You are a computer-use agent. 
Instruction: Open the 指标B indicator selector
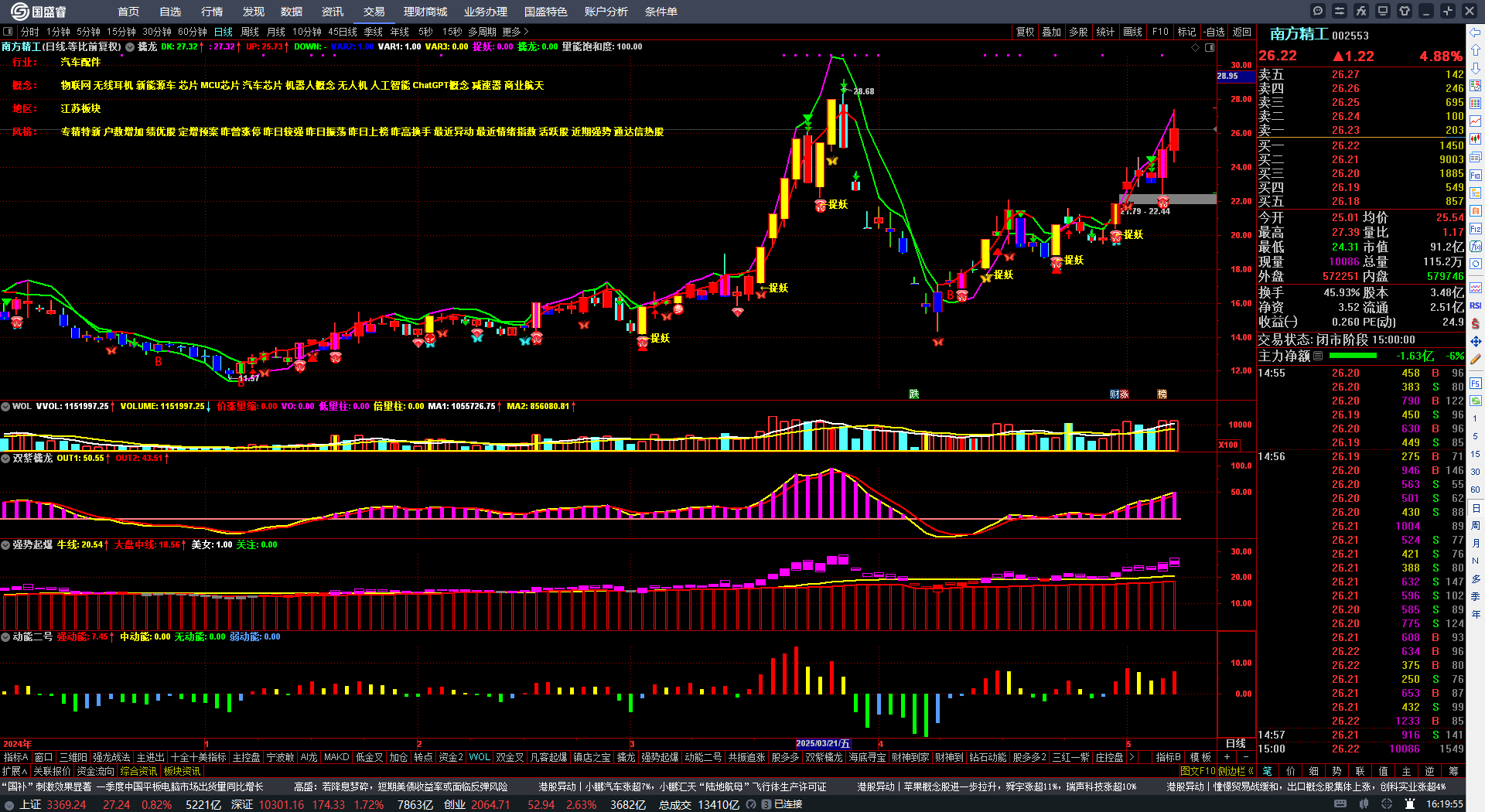(1168, 757)
